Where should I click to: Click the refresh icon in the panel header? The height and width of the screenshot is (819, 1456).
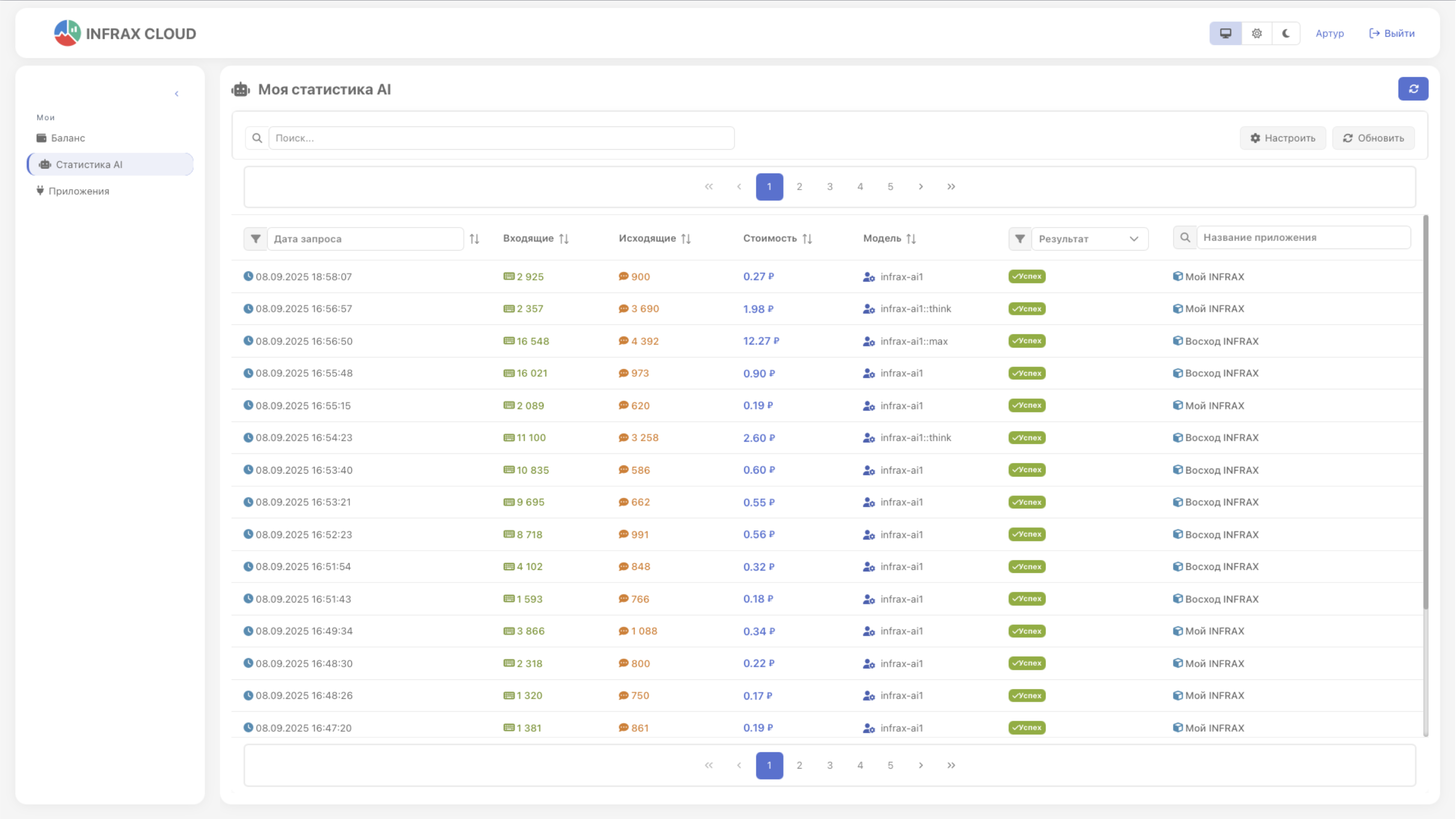coord(1414,89)
